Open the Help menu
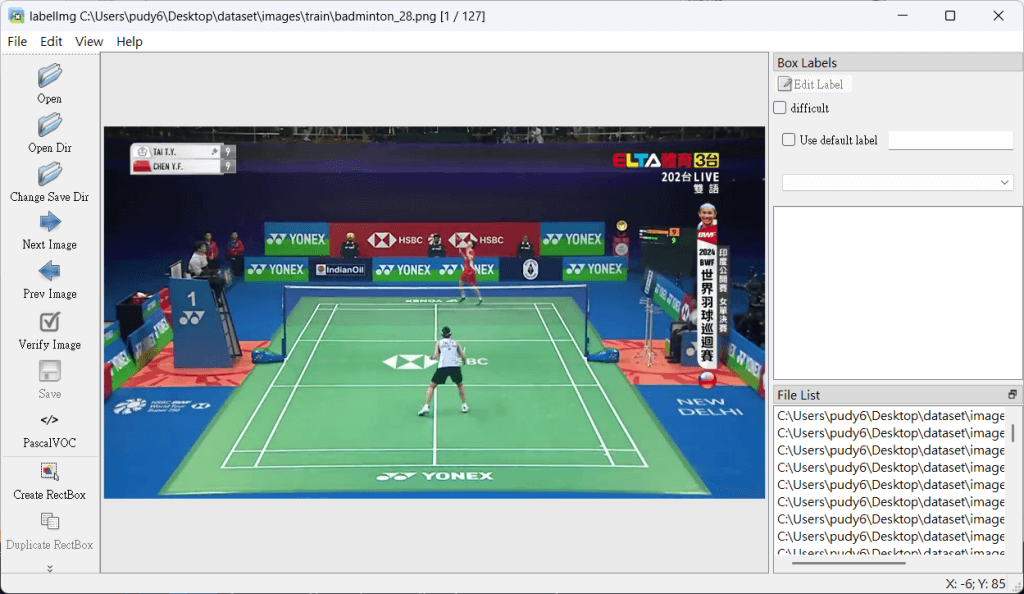The width and height of the screenshot is (1024, 594). pos(129,41)
